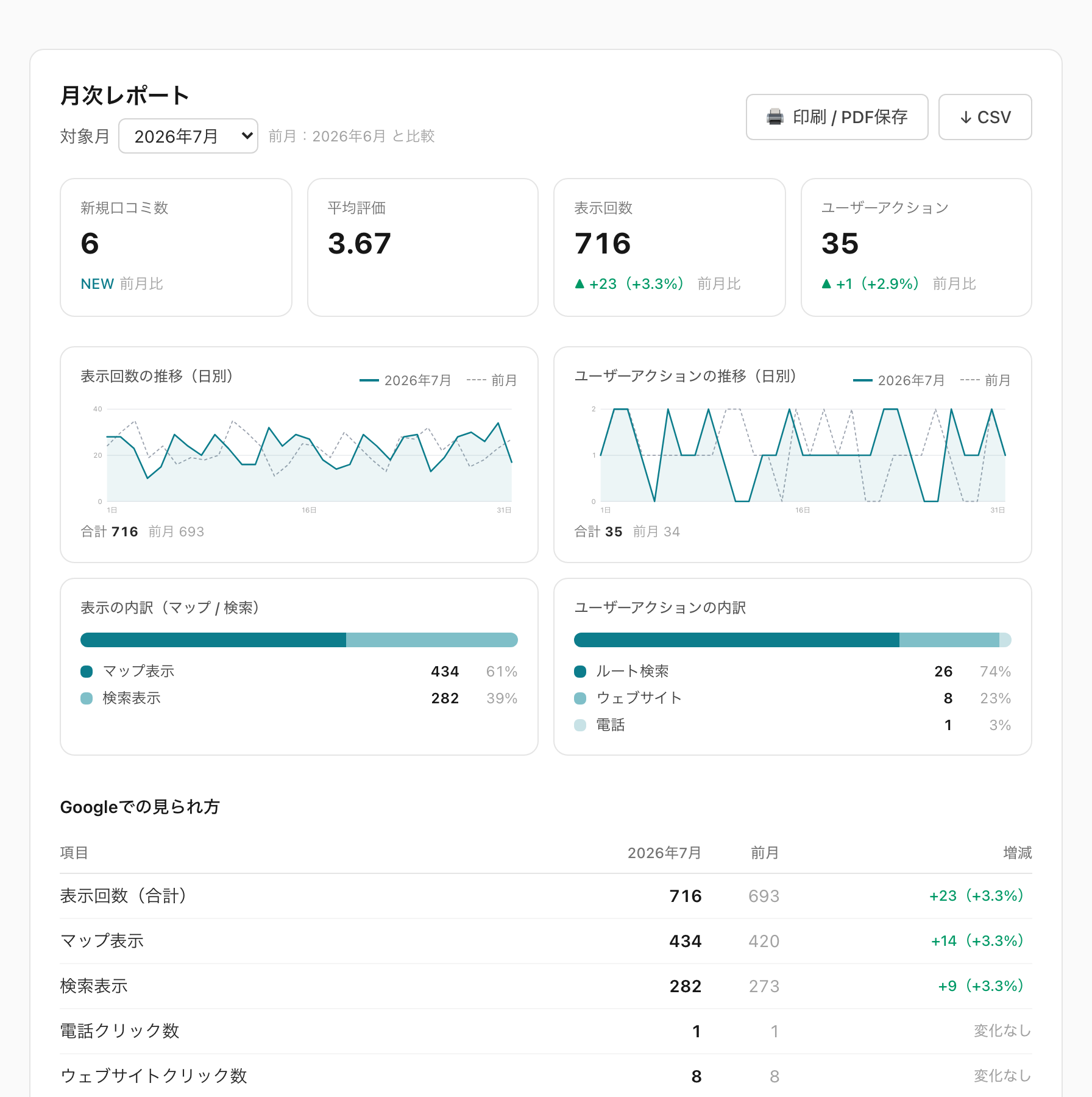
Task: Click the 平均評価 card showing 3.67
Action: coord(423,247)
